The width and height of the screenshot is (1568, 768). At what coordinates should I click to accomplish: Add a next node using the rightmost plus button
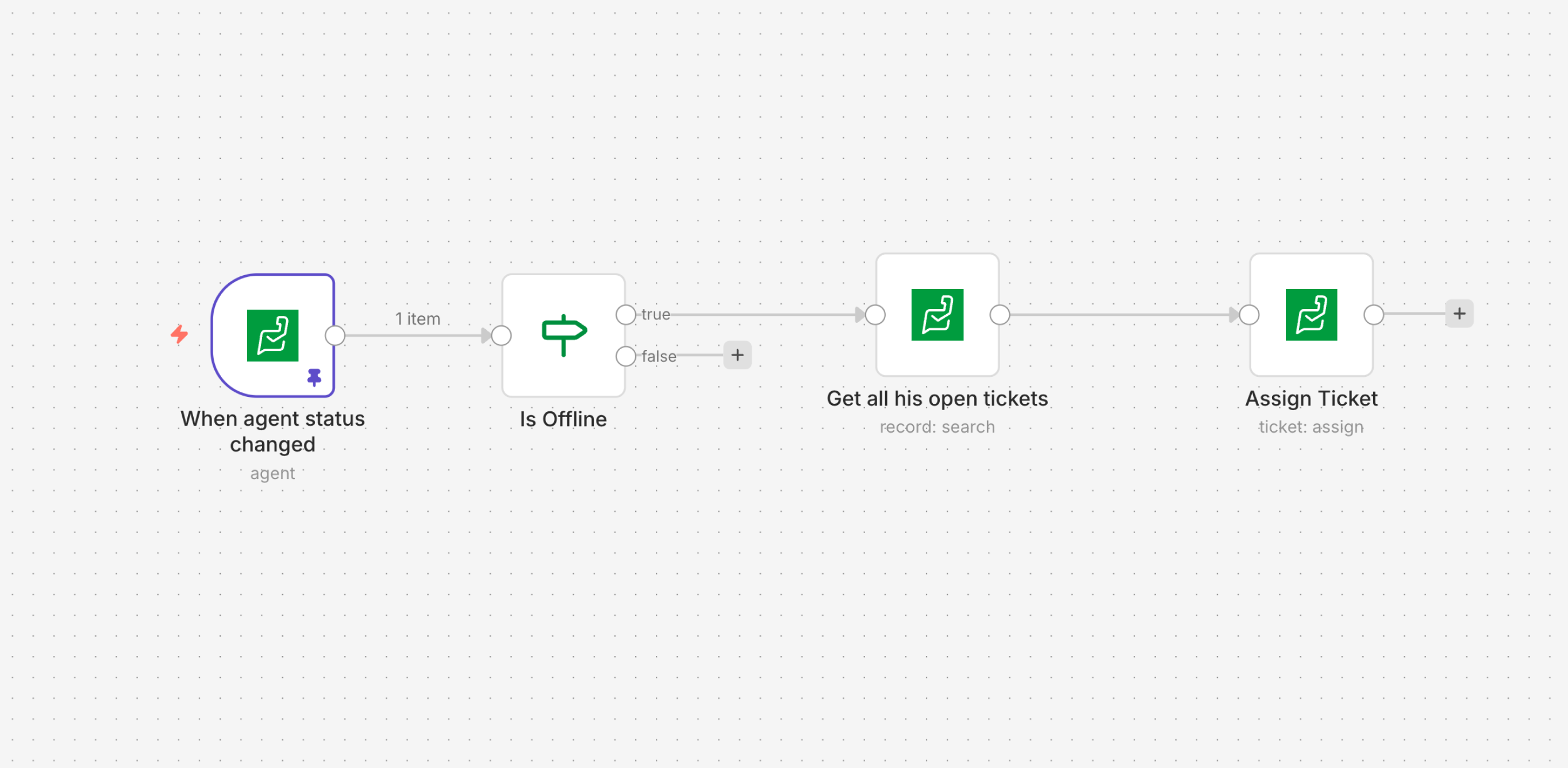click(x=1459, y=313)
